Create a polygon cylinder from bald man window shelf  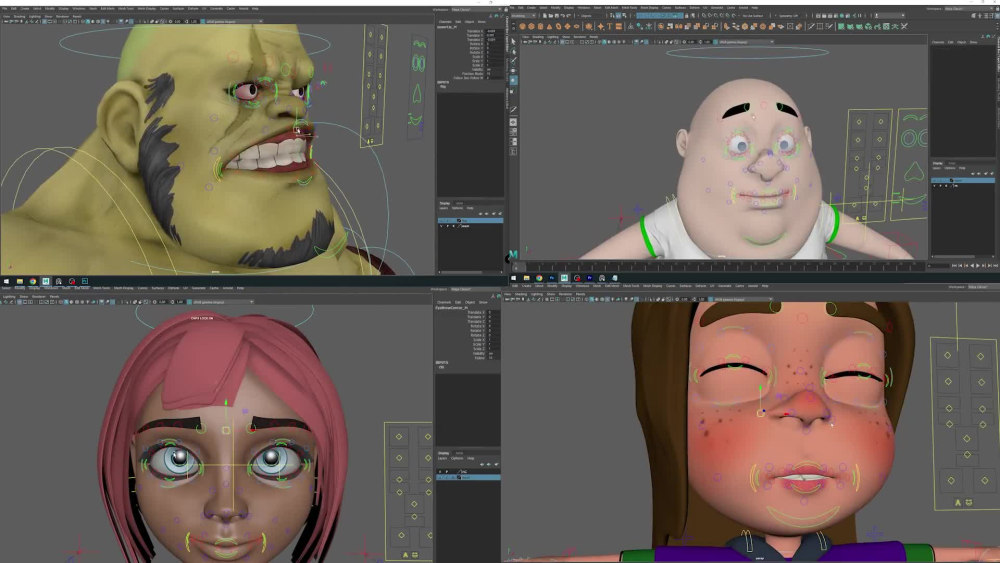coord(540,26)
